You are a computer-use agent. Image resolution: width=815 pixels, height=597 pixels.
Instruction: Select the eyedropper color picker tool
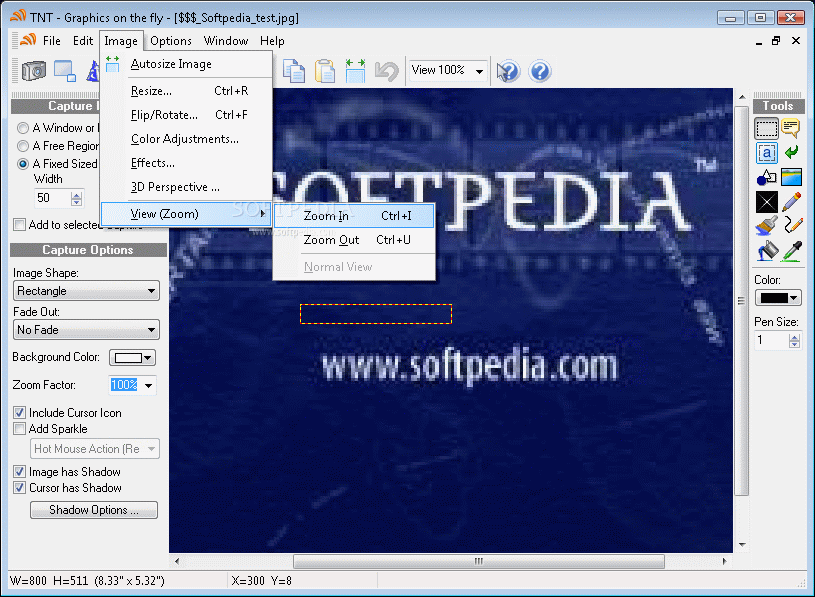(792, 251)
